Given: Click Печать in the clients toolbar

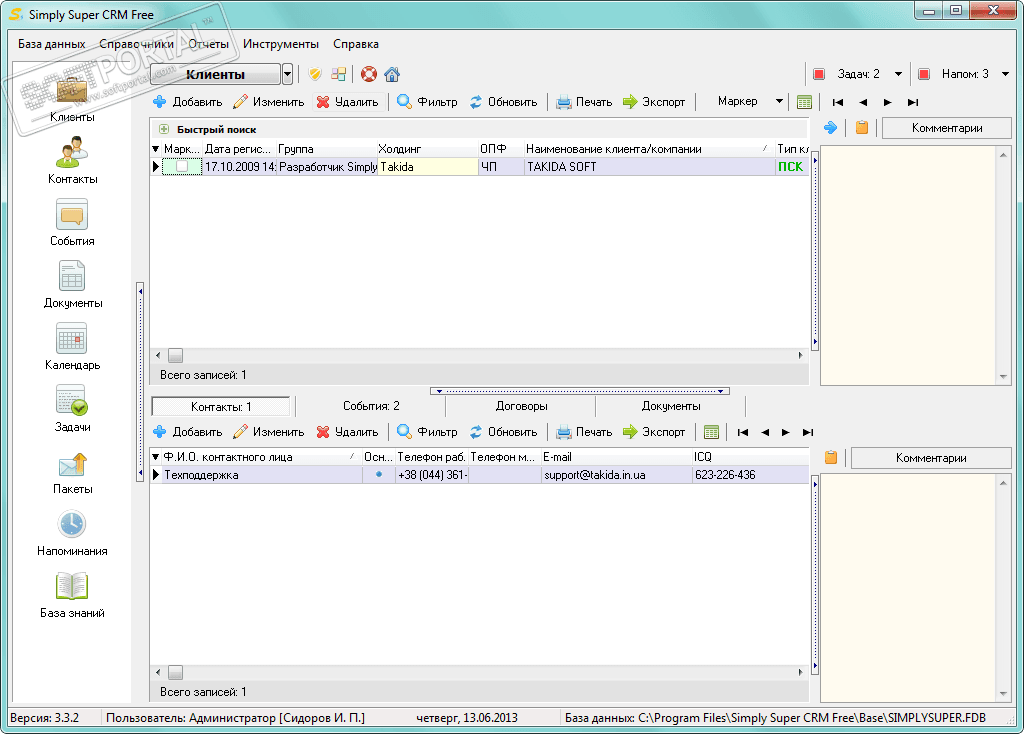Looking at the screenshot, I should (x=584, y=102).
